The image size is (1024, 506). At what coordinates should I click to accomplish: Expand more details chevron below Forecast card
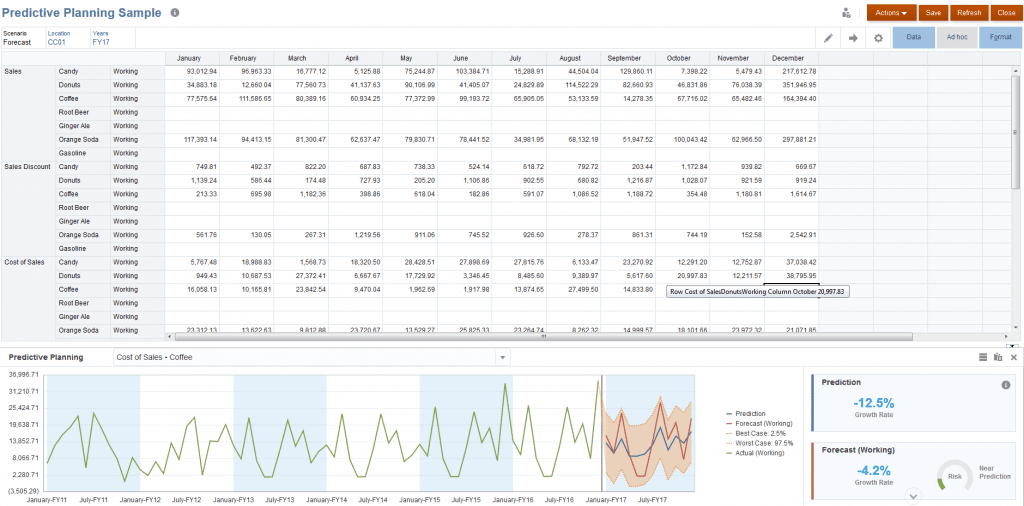(x=912, y=495)
